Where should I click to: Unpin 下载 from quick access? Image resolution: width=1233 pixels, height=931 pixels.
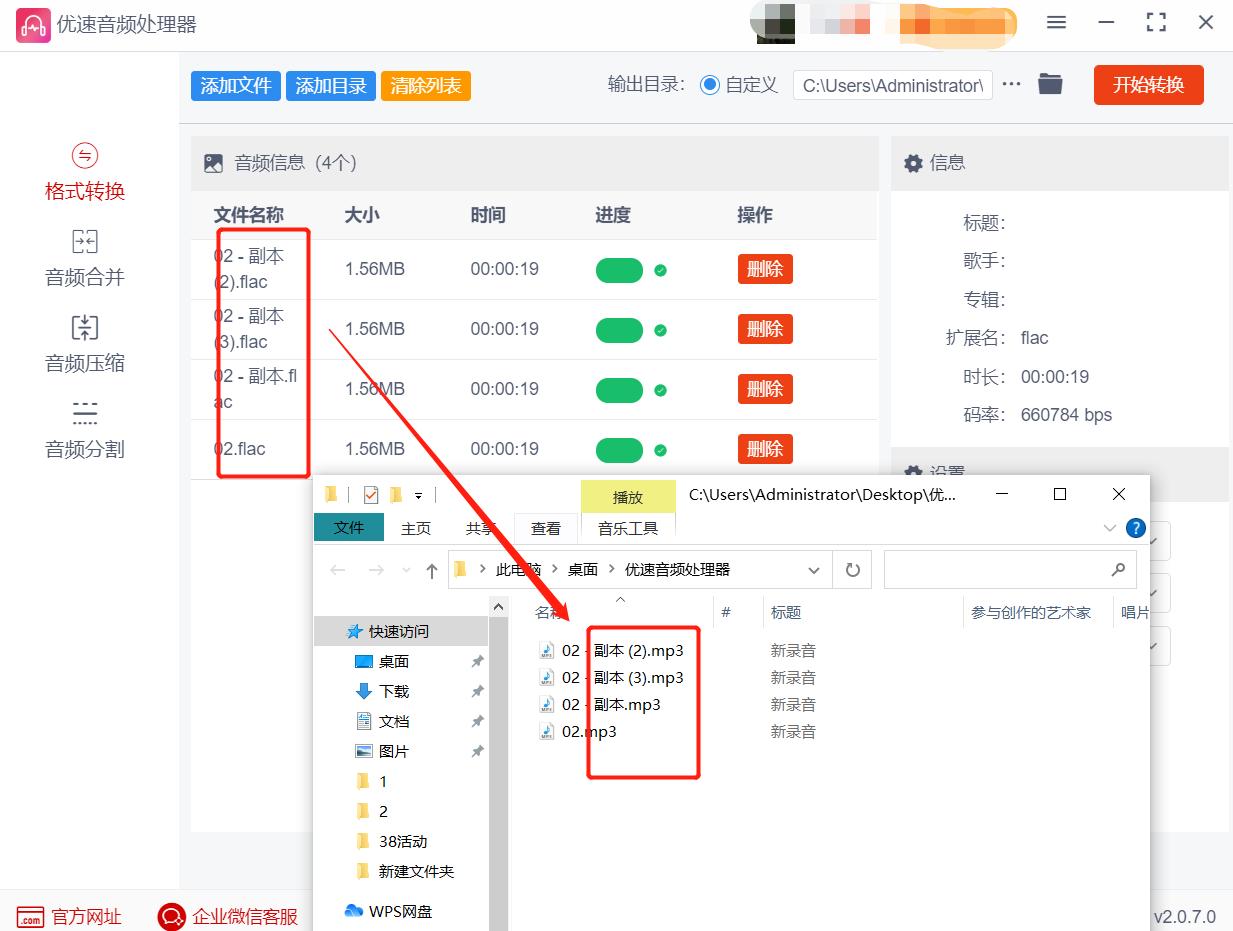[477, 690]
